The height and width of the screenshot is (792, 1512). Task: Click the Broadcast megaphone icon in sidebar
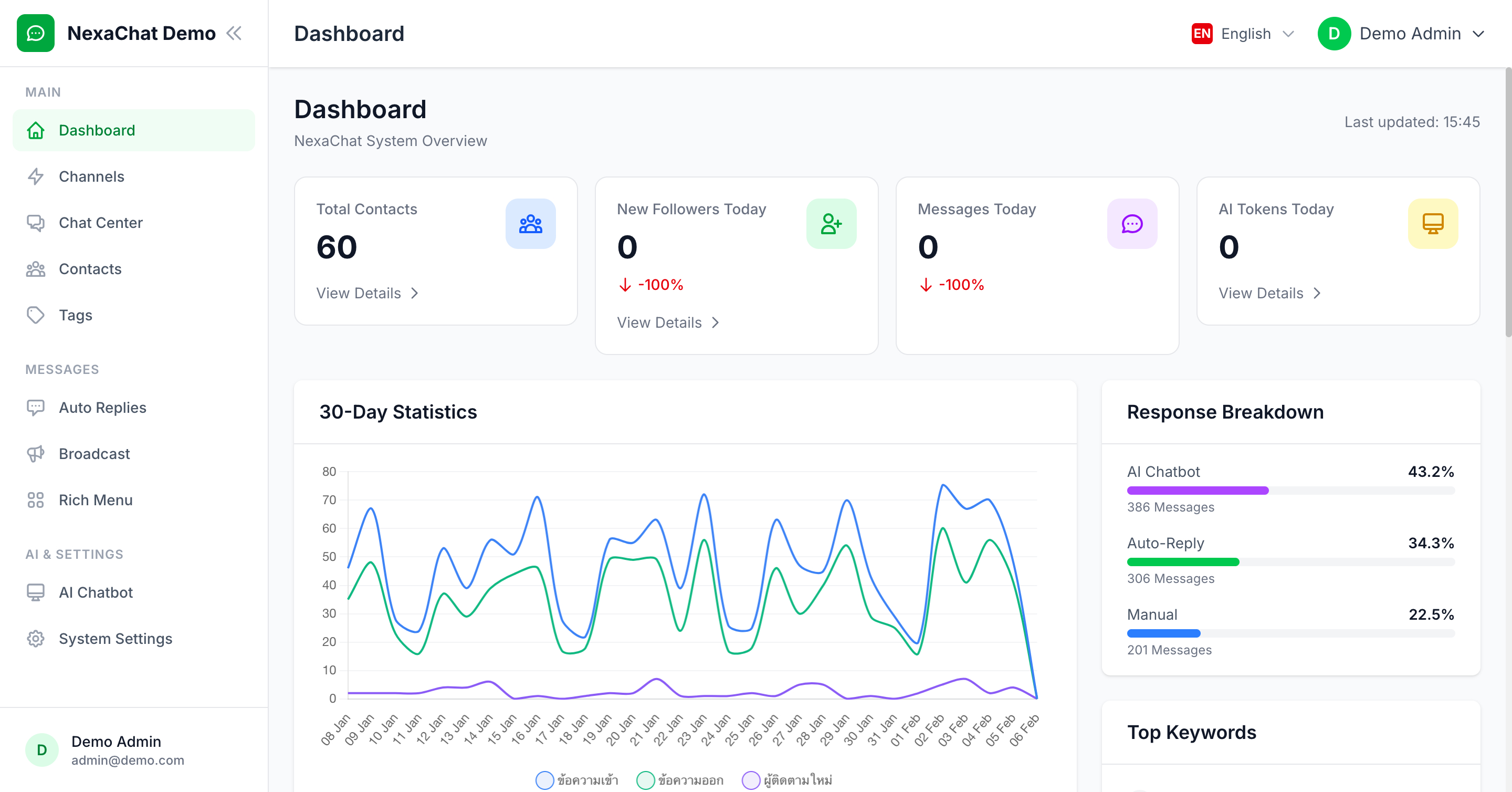click(x=36, y=453)
